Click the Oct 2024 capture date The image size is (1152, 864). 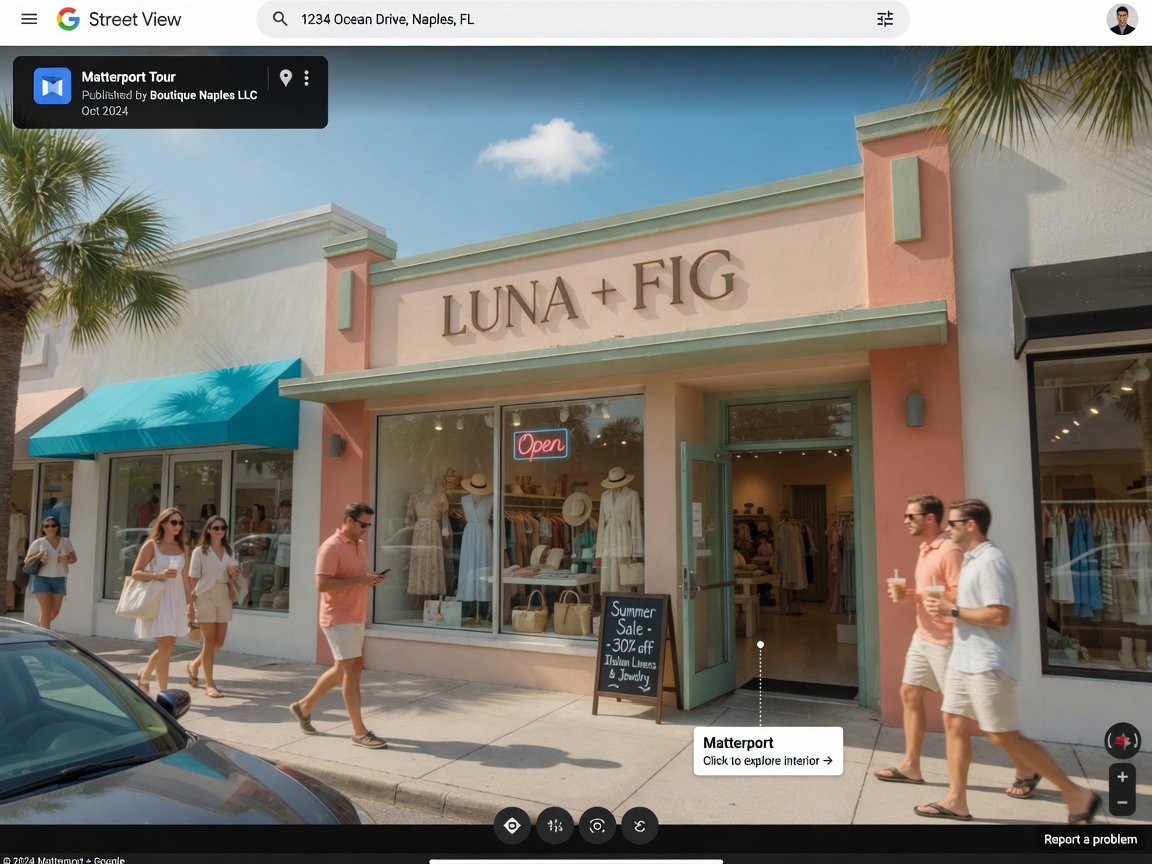[104, 111]
